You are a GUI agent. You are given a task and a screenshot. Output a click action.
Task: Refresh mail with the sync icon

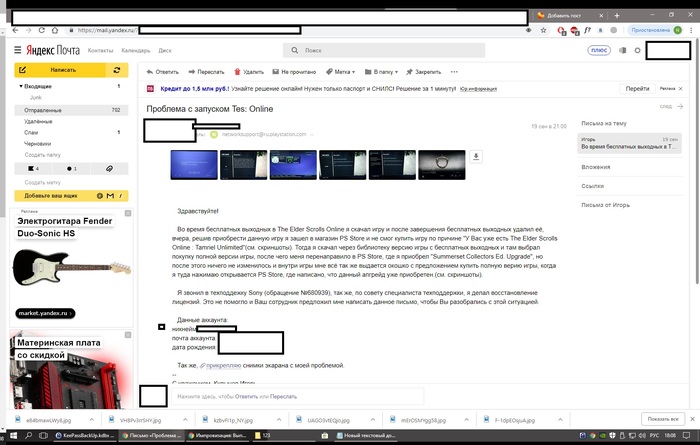click(117, 70)
